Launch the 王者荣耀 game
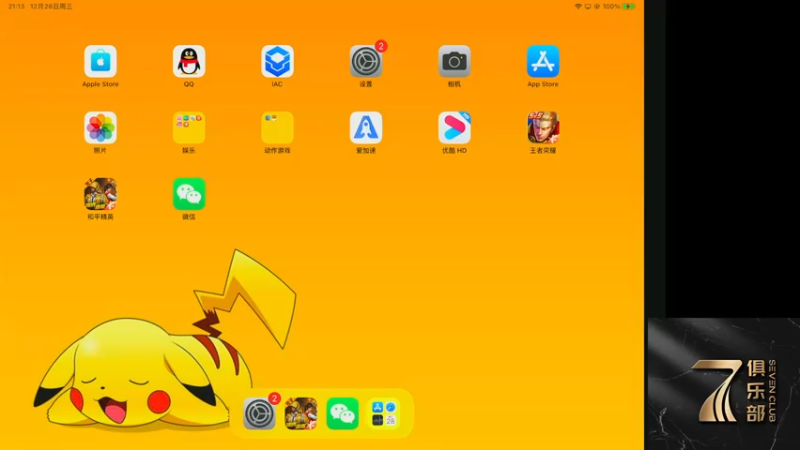 (543, 128)
